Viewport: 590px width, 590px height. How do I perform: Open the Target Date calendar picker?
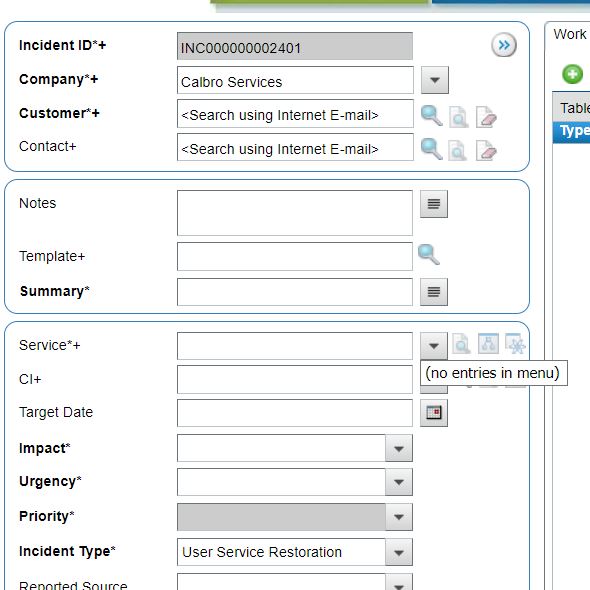(434, 413)
